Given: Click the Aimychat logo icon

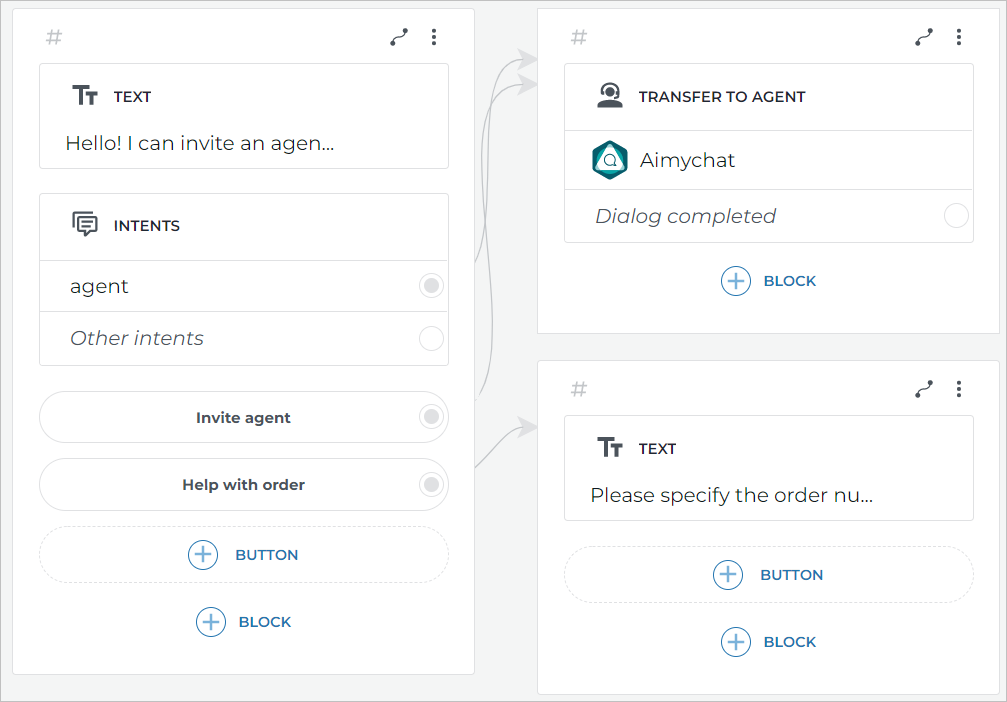Looking at the screenshot, I should tap(609, 160).
